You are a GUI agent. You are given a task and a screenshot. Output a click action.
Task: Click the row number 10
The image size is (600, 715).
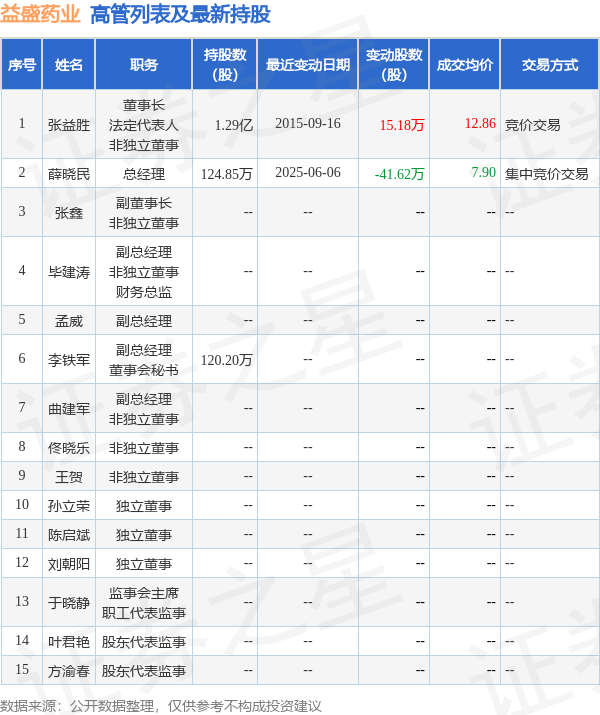coord(22,504)
